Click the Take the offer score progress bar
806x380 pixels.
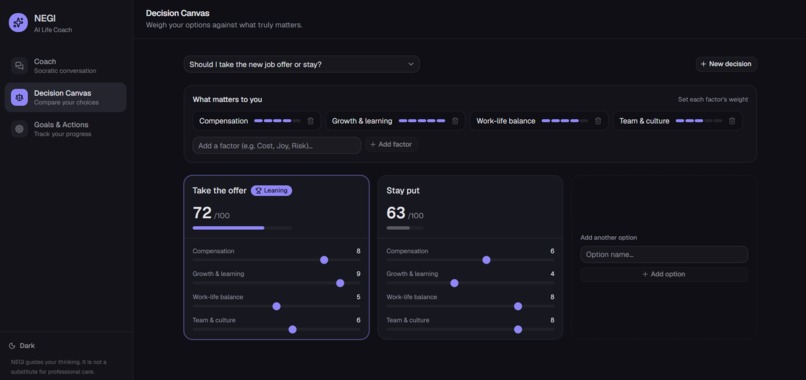point(242,228)
